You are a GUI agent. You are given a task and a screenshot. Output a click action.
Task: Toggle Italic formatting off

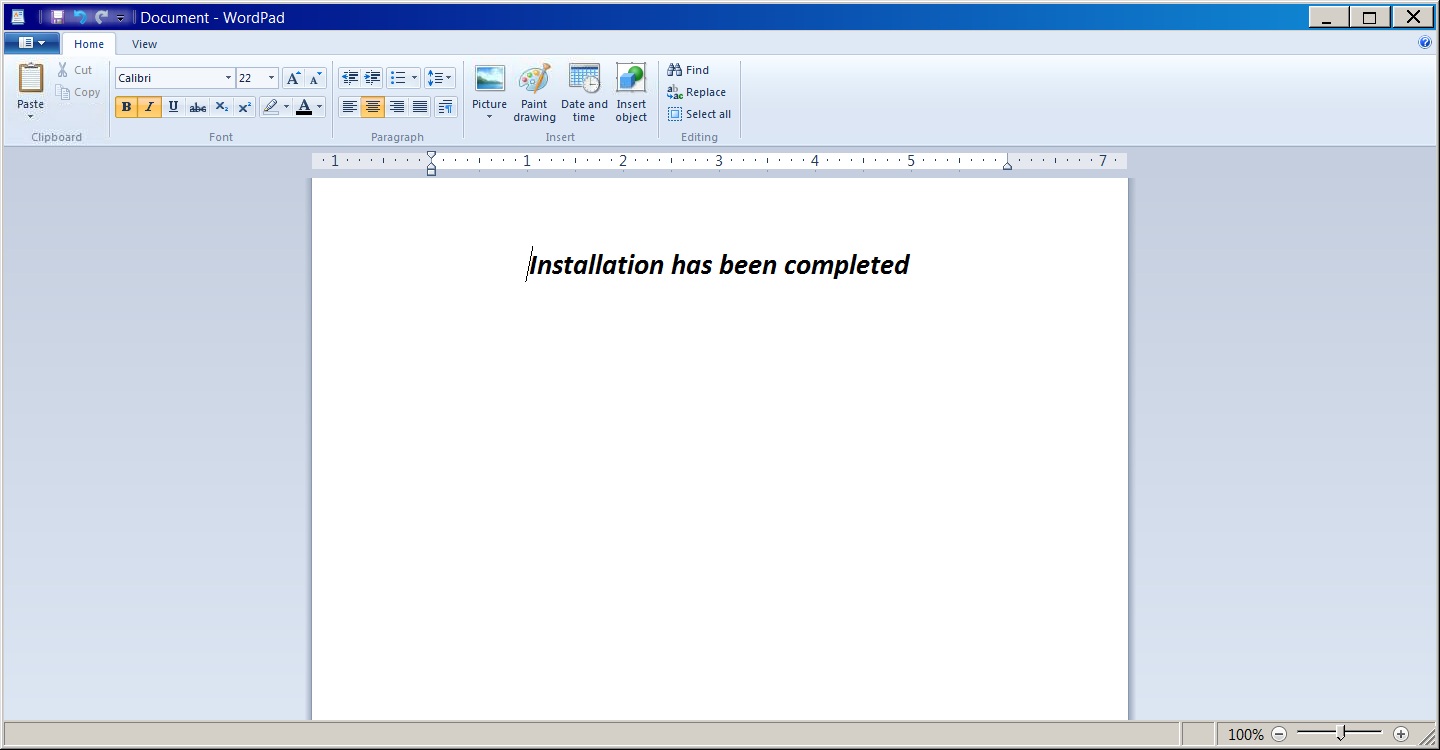(x=150, y=107)
